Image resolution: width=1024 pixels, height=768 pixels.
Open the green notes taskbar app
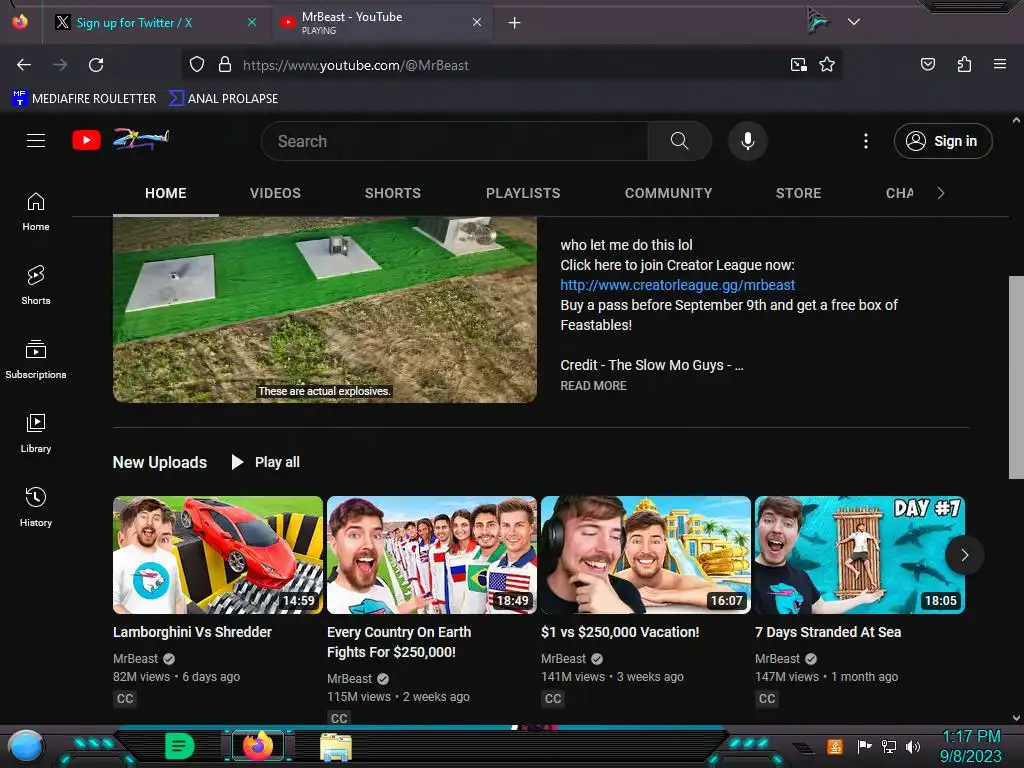tap(179, 746)
